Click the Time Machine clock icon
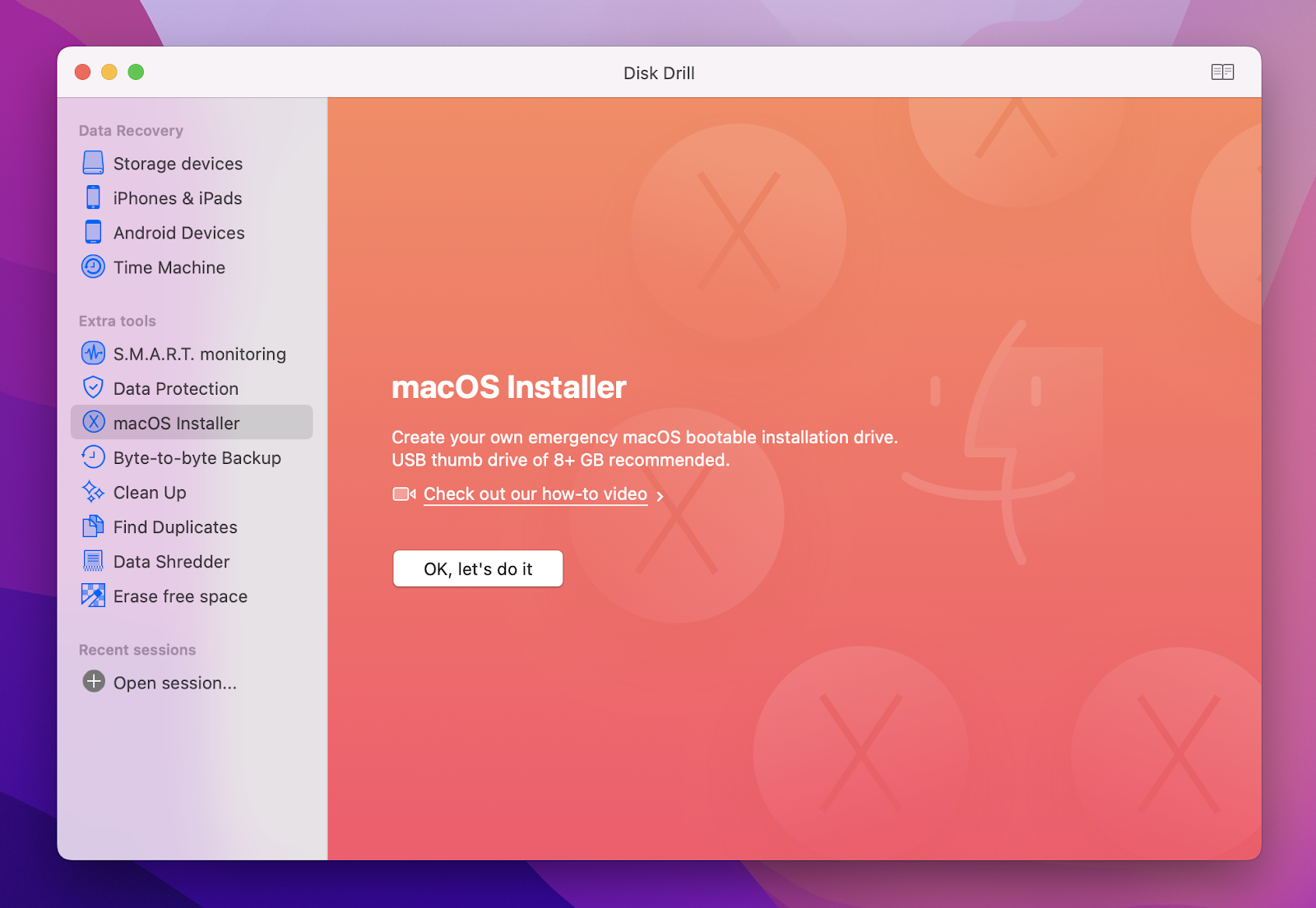Image resolution: width=1316 pixels, height=908 pixels. tap(93, 266)
